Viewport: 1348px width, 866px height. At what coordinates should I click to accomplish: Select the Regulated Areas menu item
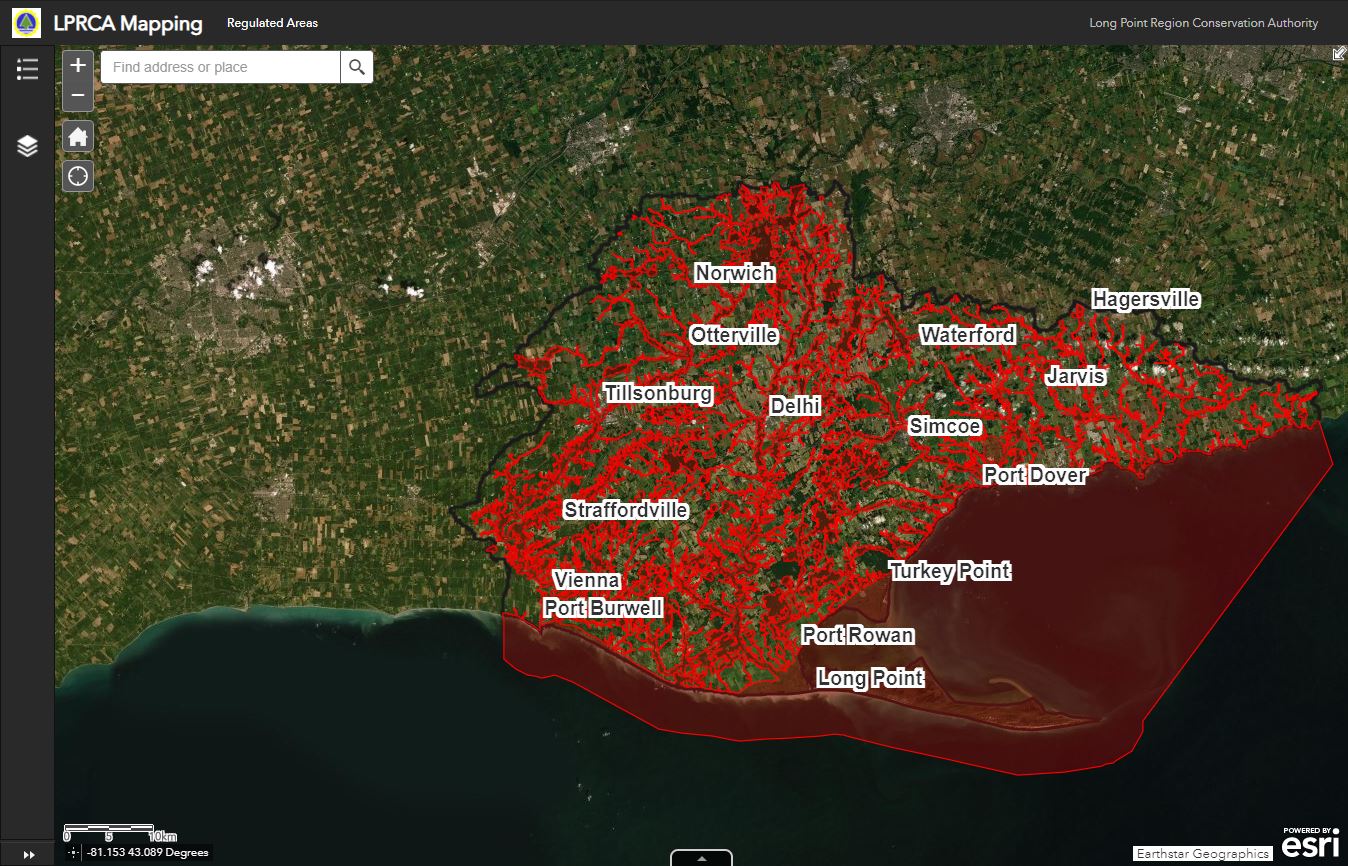pos(272,21)
